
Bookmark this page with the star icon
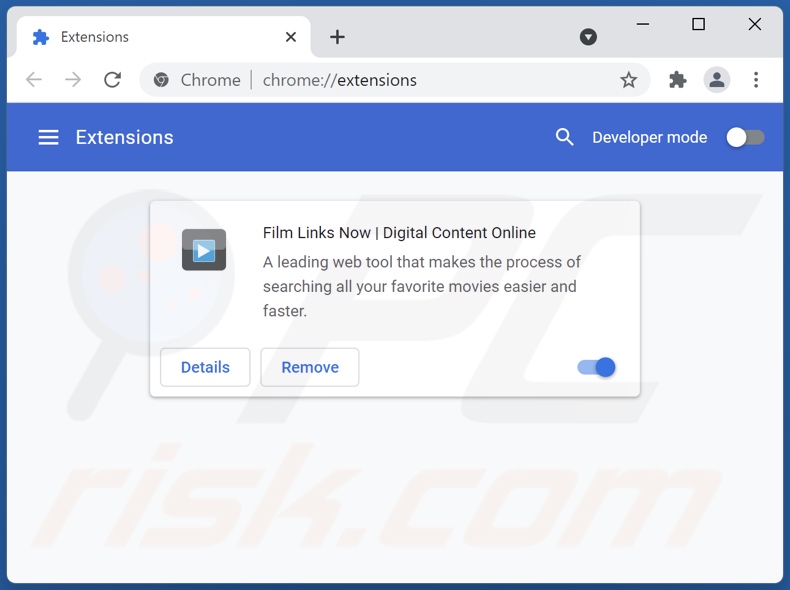[628, 80]
